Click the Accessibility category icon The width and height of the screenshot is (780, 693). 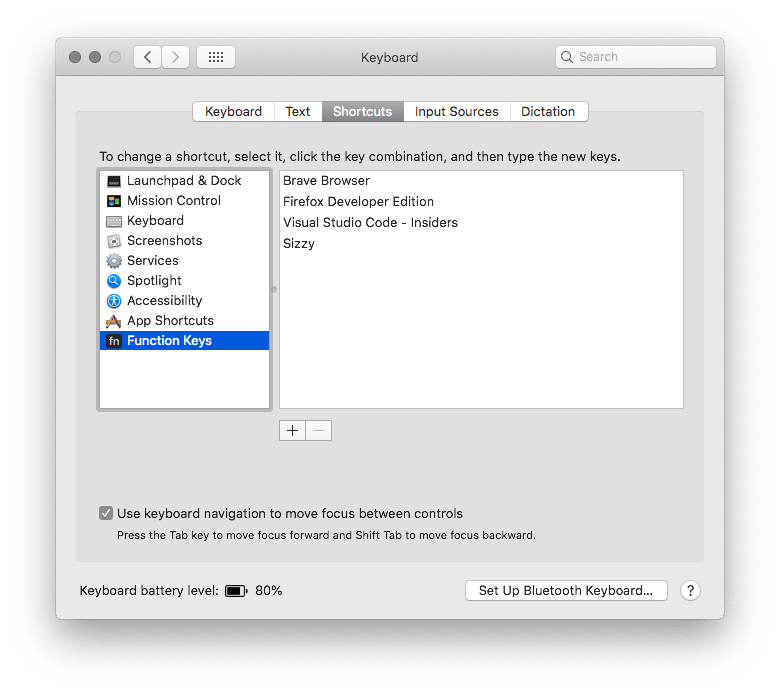click(x=114, y=300)
